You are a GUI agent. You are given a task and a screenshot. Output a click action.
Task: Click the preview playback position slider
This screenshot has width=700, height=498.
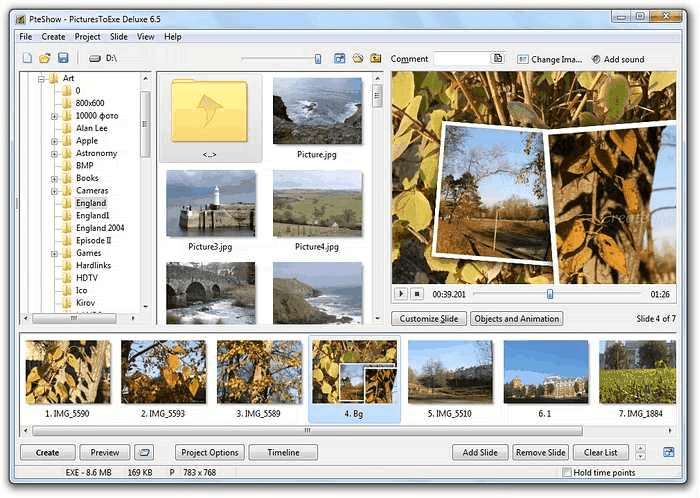tap(550, 294)
